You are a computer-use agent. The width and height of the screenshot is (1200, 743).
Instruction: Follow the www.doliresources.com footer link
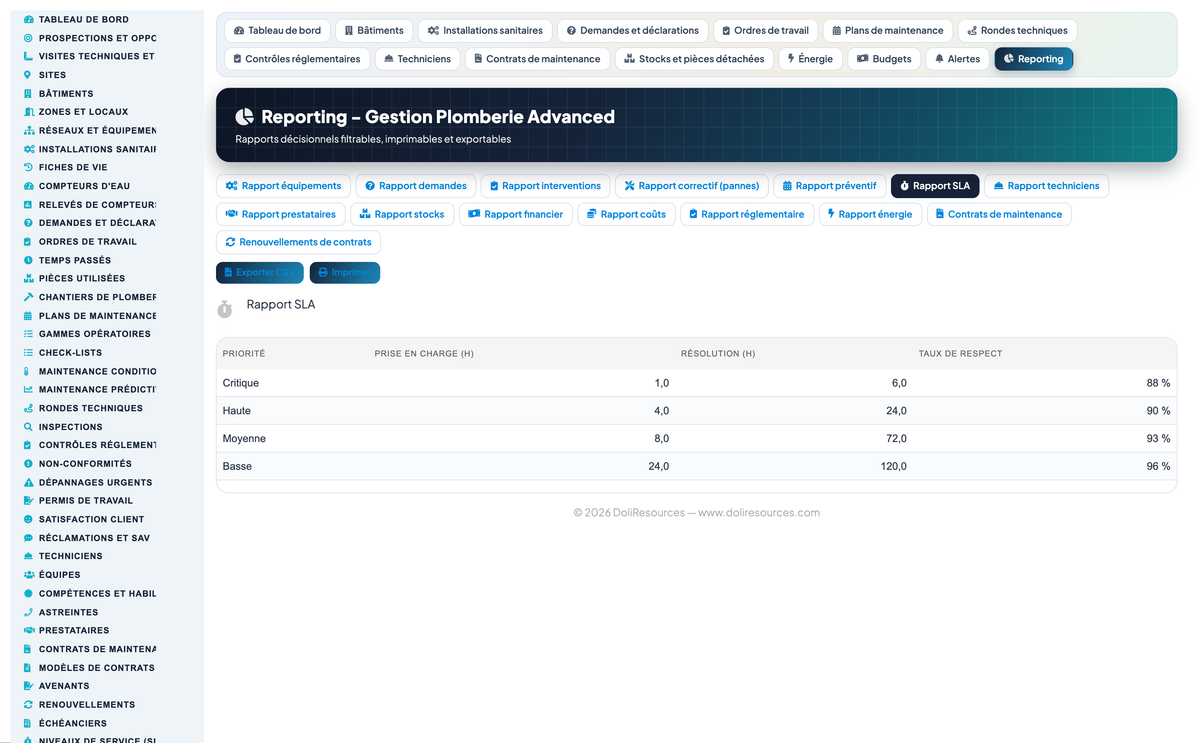(x=759, y=513)
